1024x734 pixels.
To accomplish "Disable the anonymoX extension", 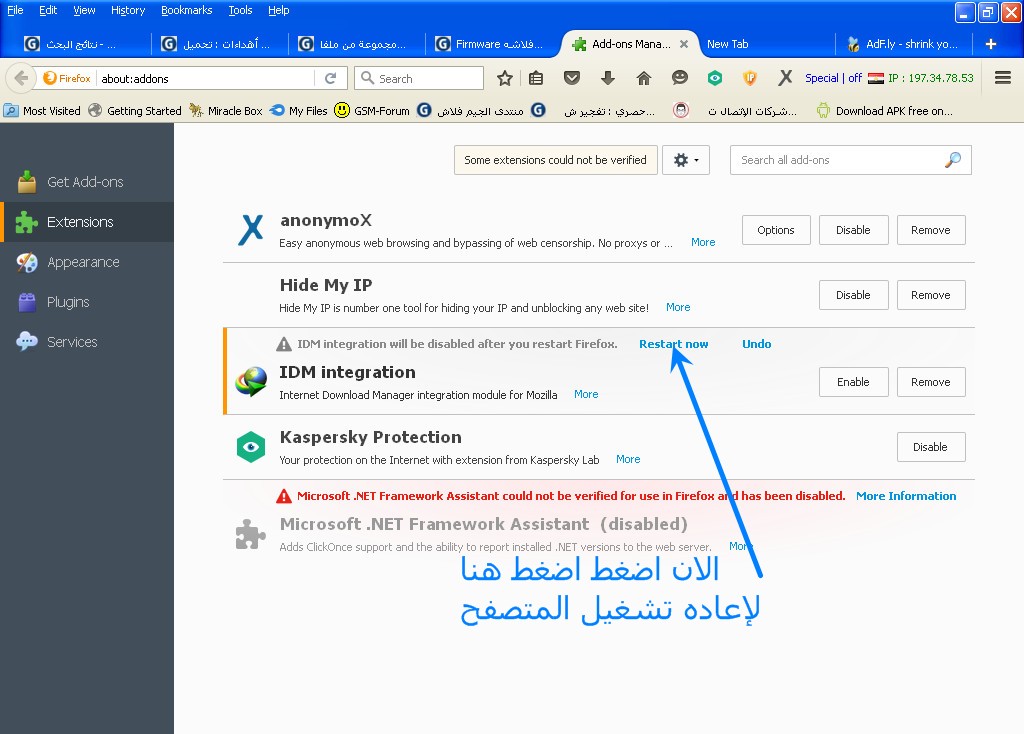I will pyautogui.click(x=853, y=230).
